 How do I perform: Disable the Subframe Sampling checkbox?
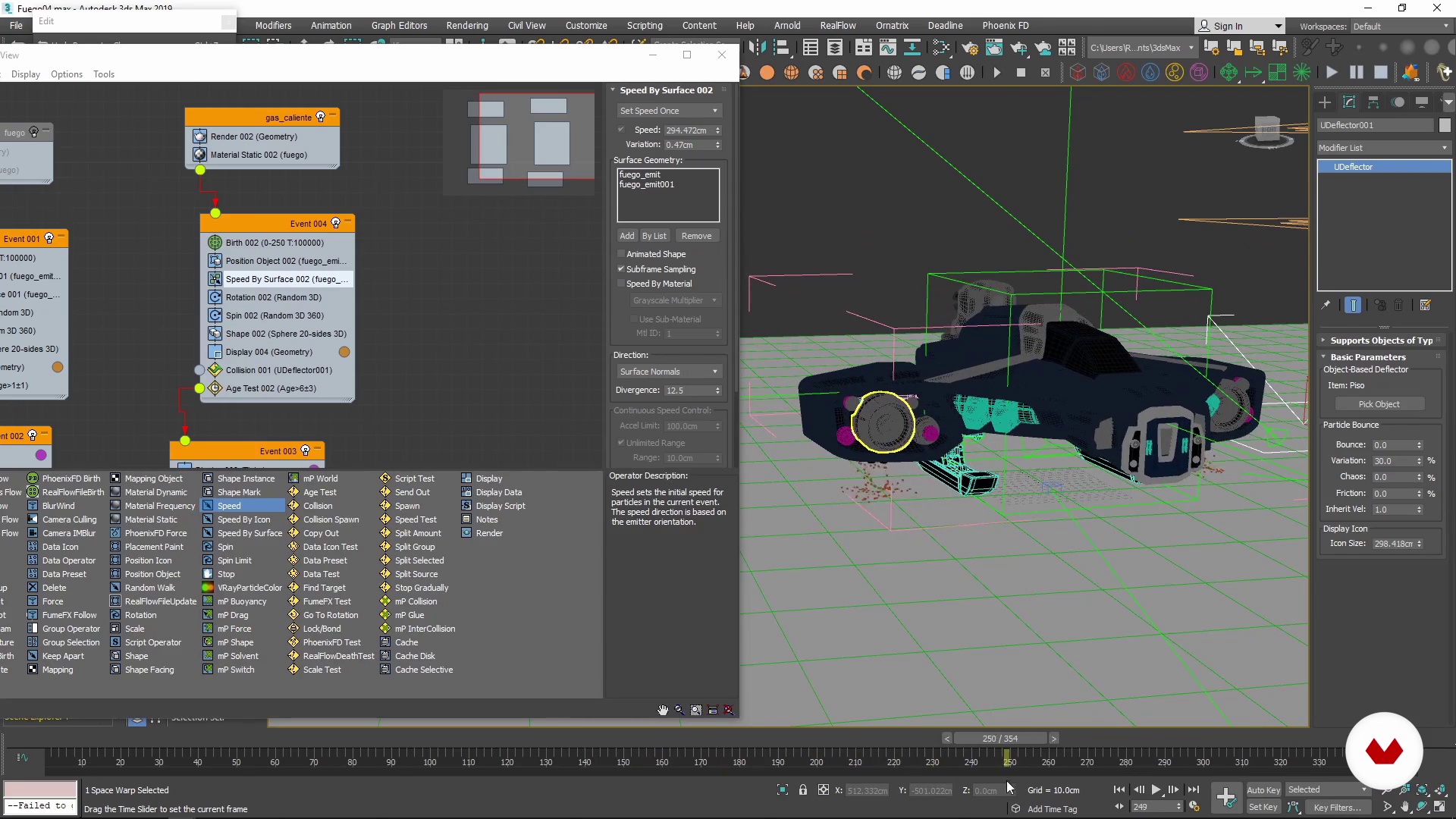coord(621,269)
